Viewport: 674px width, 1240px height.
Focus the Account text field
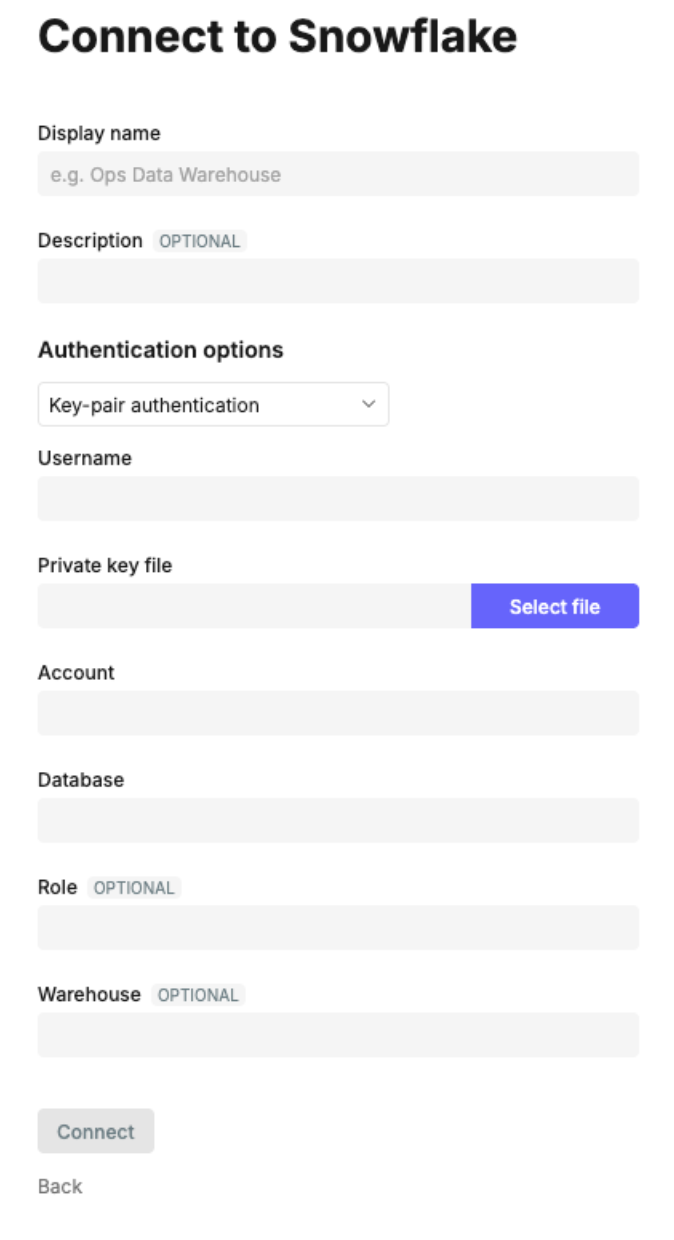click(x=337, y=713)
